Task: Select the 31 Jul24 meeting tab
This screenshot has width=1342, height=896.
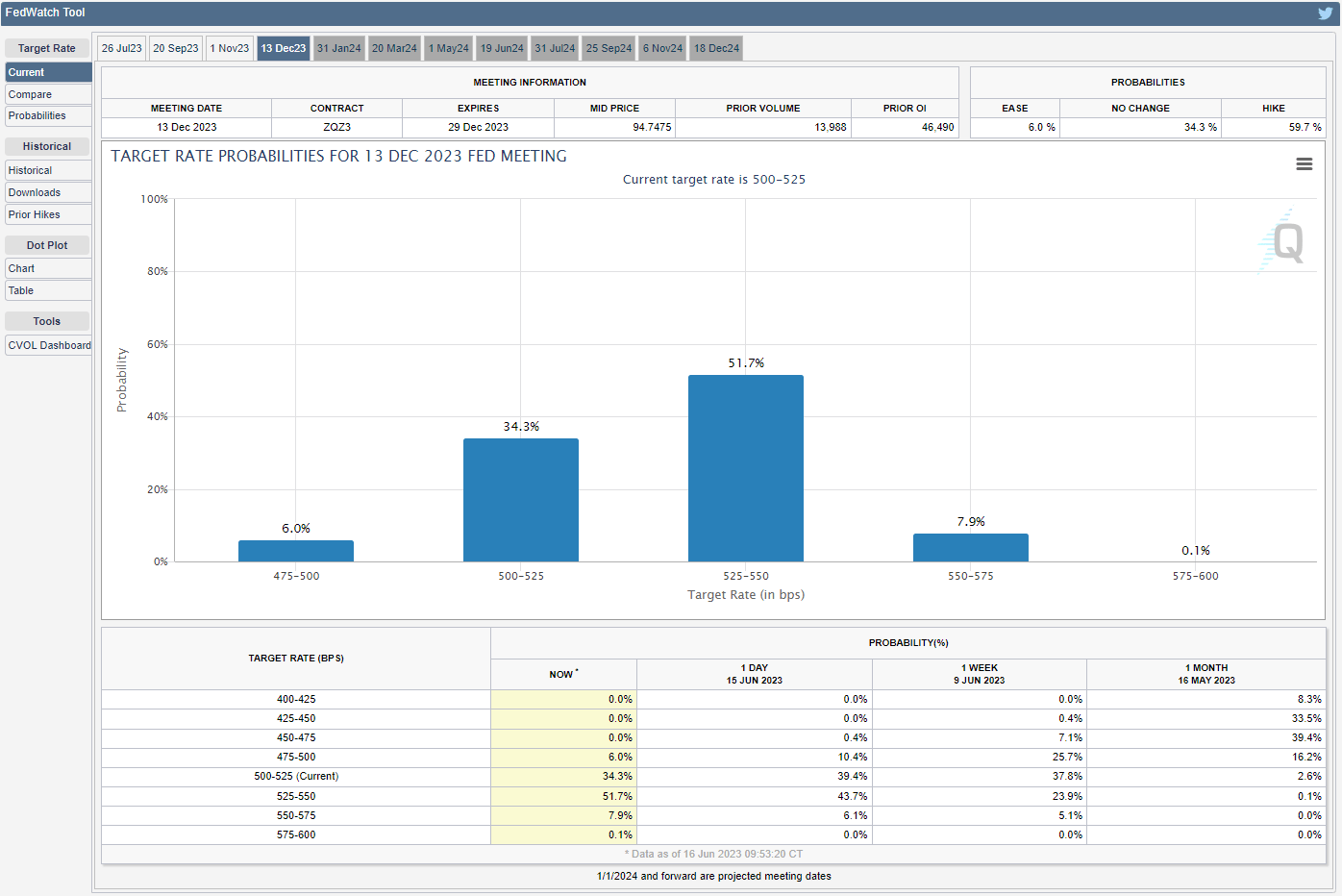Action: 555,48
